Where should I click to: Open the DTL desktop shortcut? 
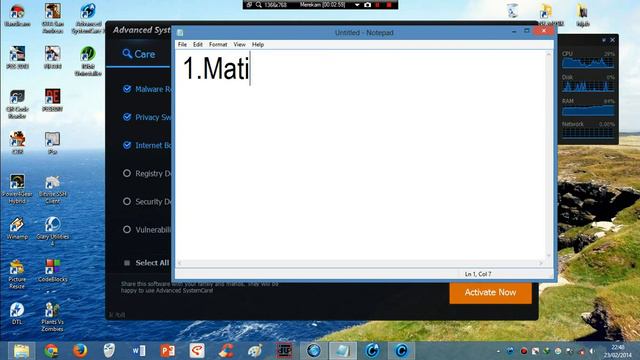[x=17, y=313]
